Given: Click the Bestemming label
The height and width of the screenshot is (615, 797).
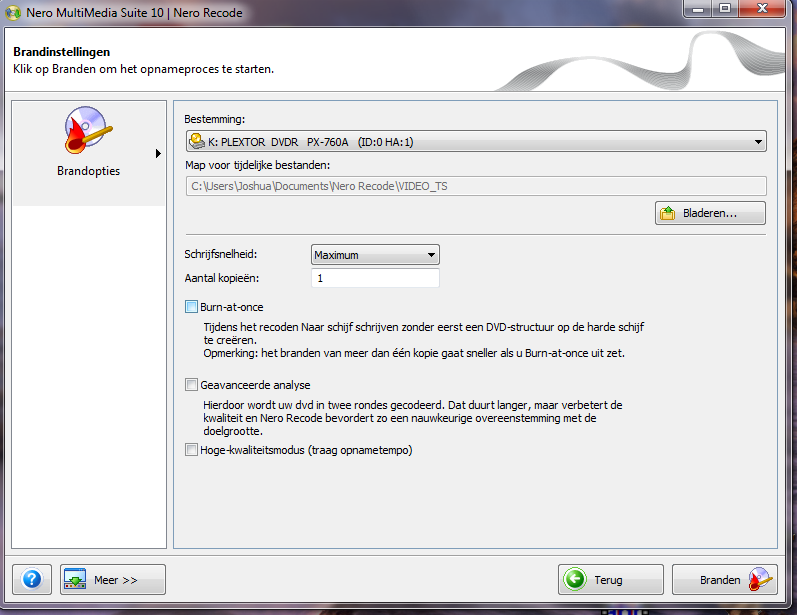Looking at the screenshot, I should click(214, 119).
